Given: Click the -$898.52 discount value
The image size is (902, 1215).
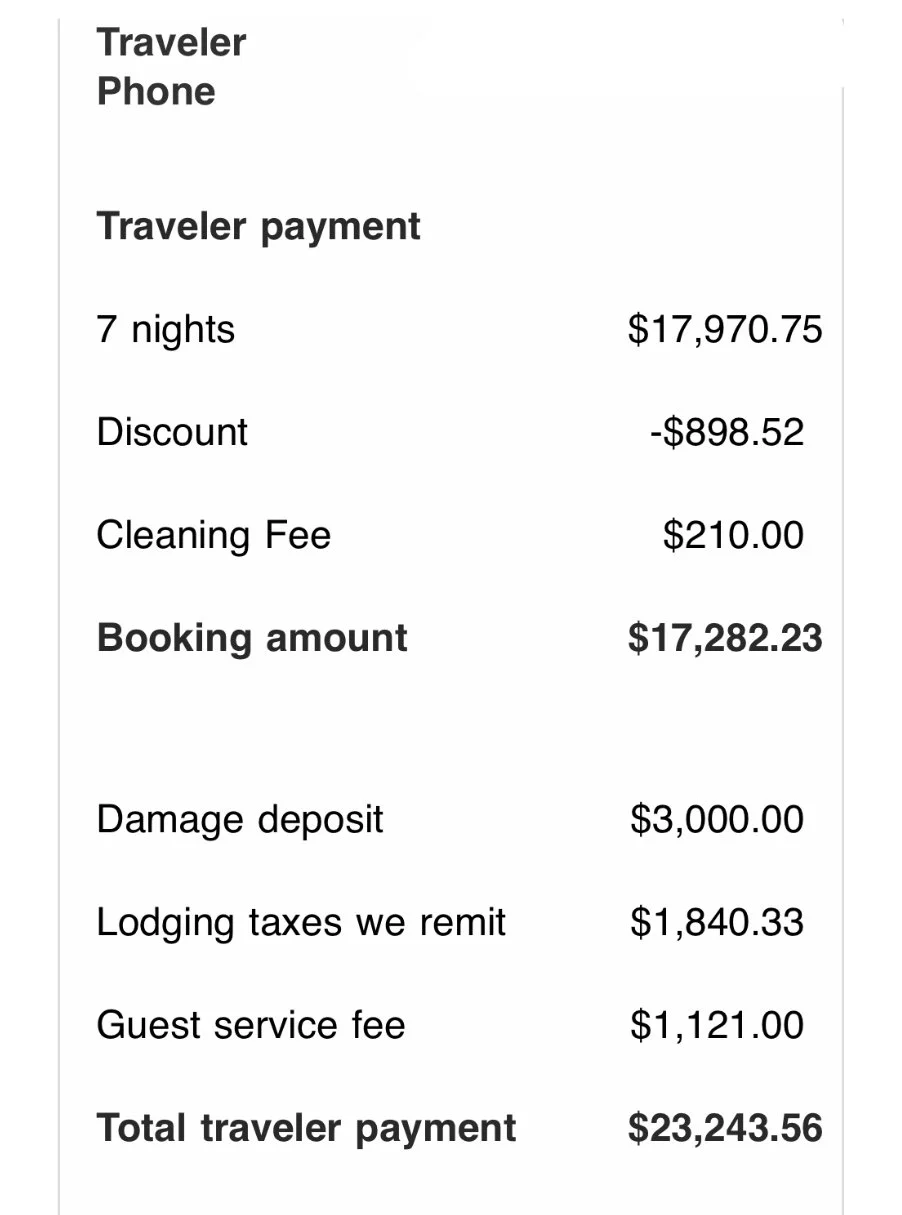Looking at the screenshot, I should [x=726, y=432].
